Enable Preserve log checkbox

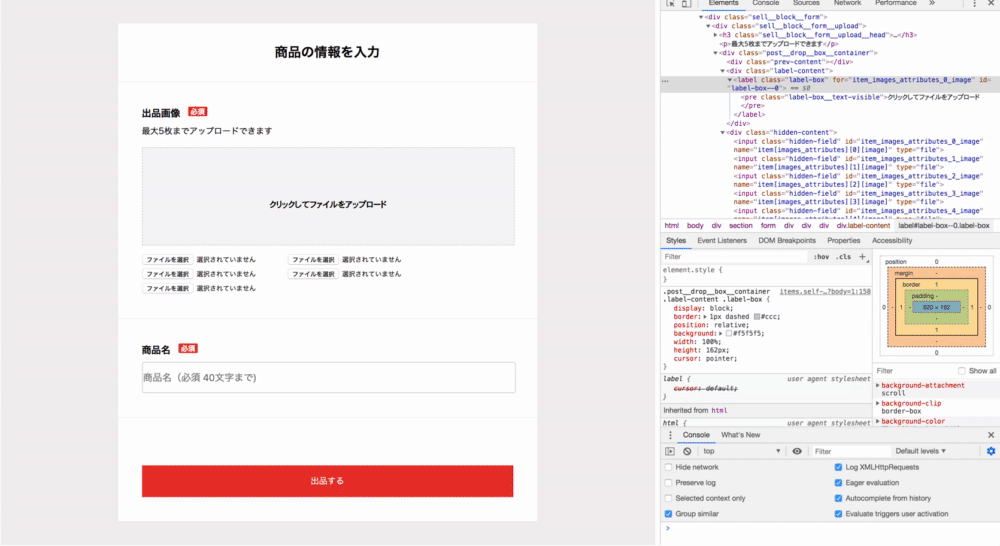pyautogui.click(x=668, y=483)
